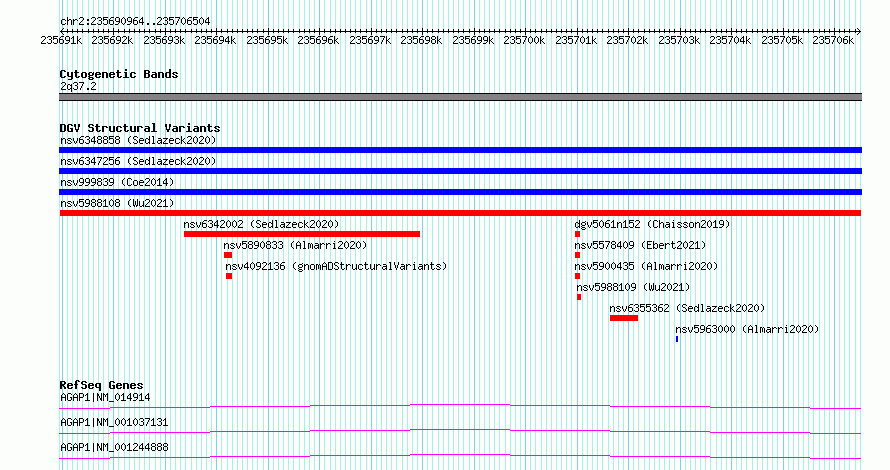Click the 235697k ruler tick label
890x470 pixels.
pyautogui.click(x=370, y=40)
